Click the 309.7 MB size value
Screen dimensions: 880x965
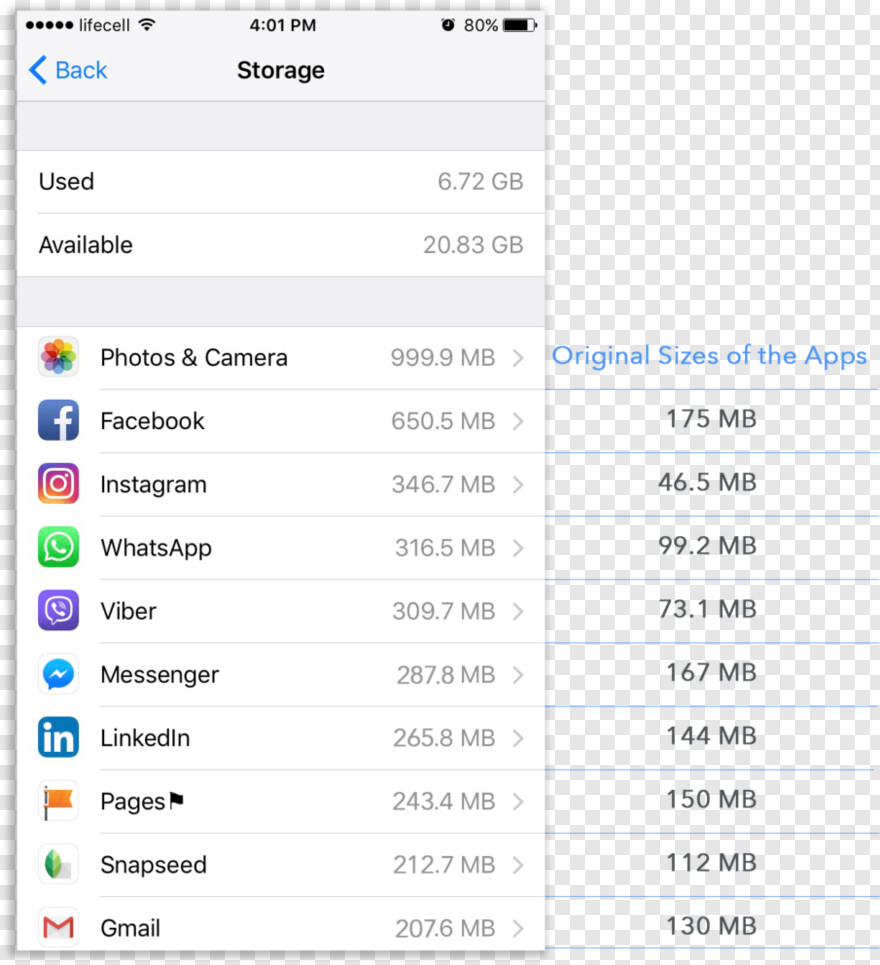(x=444, y=612)
